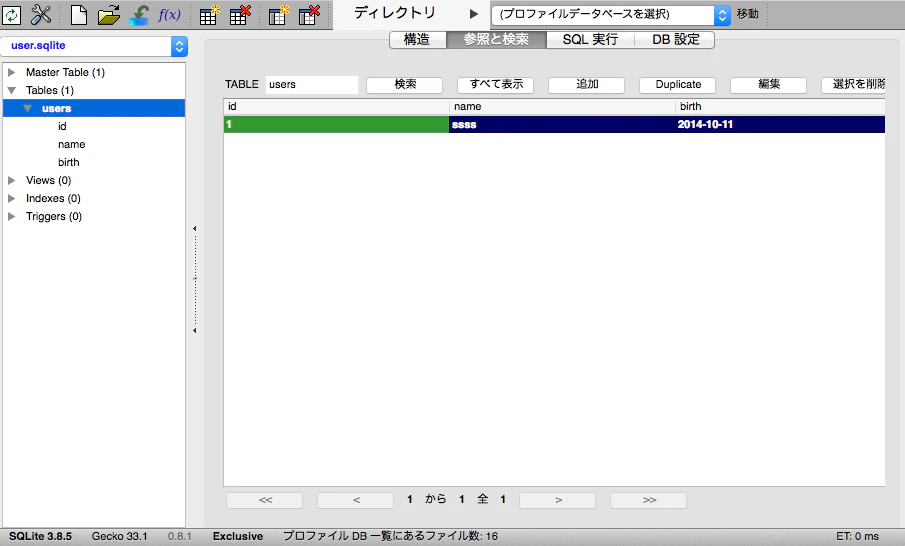Click drop table icon with red X
The height and width of the screenshot is (546, 905).
pyautogui.click(x=240, y=15)
